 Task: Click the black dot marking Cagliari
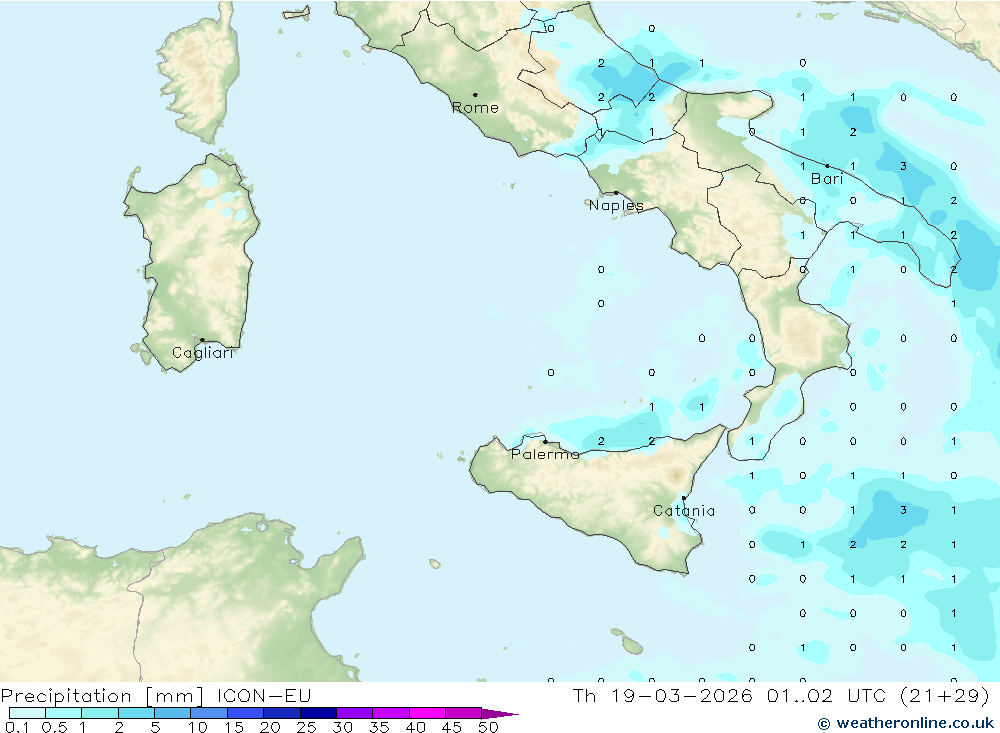pyautogui.click(x=202, y=340)
